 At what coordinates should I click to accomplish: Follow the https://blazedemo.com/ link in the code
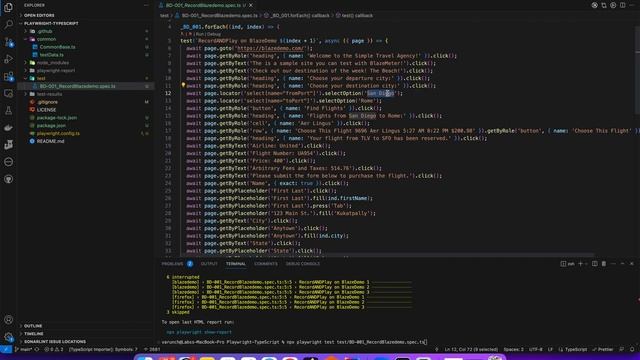(x=270, y=48)
